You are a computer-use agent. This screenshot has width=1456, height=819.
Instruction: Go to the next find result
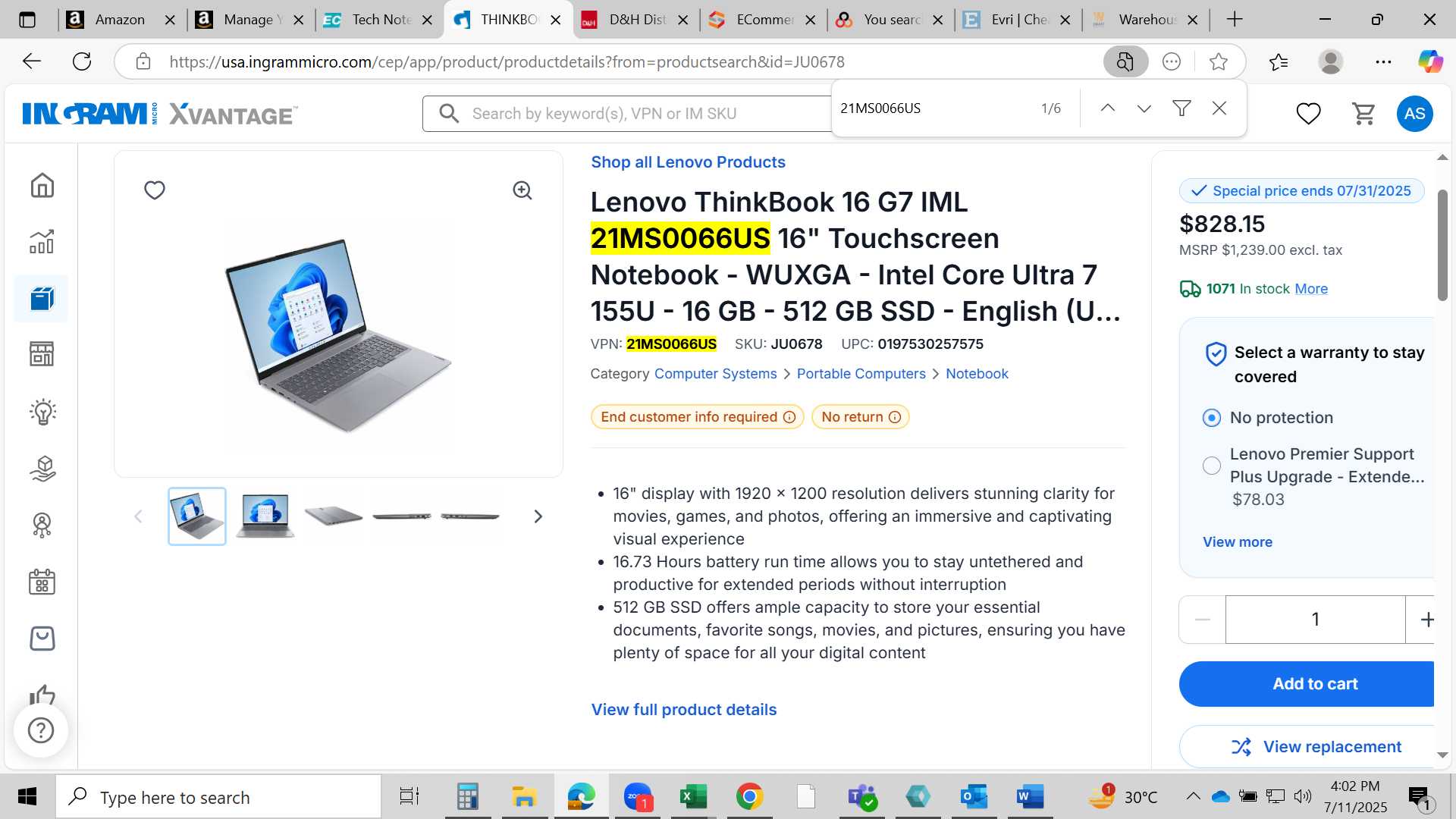pos(1144,108)
